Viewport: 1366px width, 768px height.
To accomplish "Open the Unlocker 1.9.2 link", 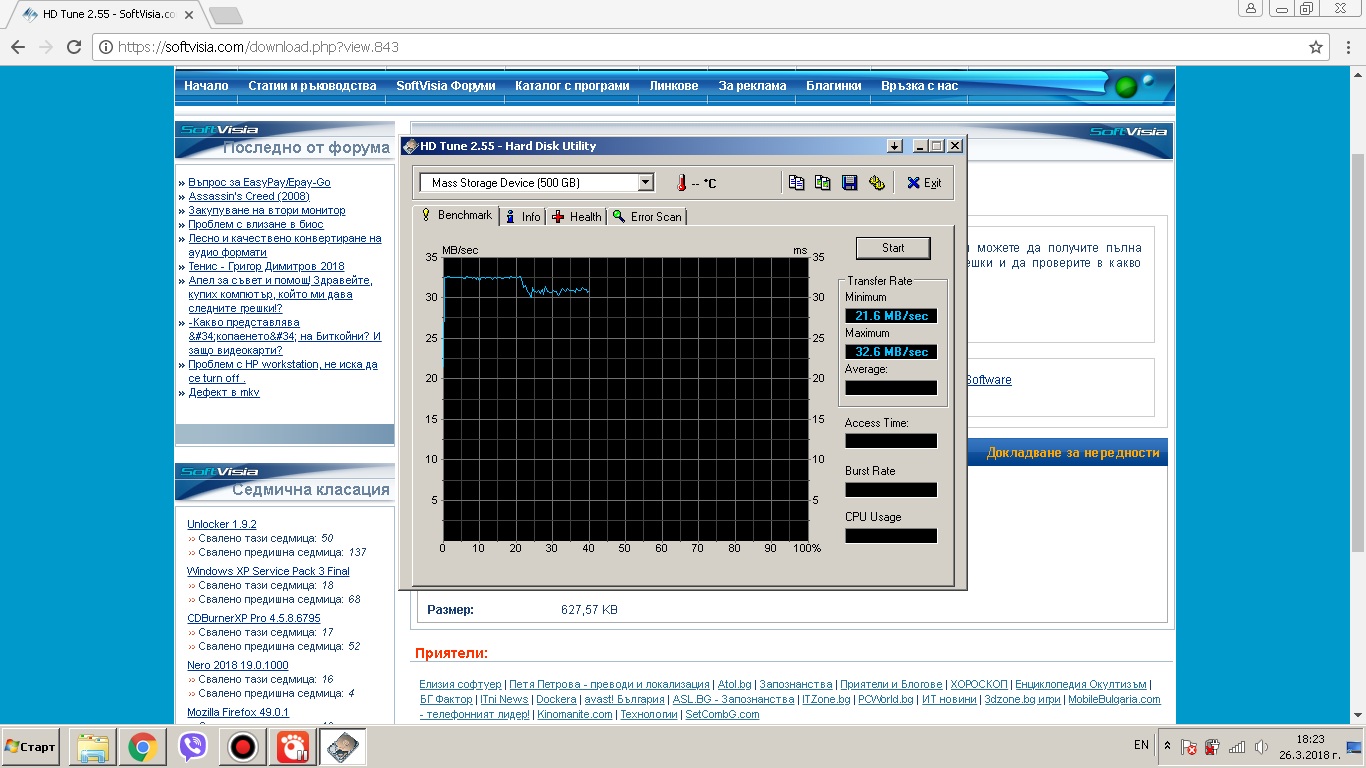I will [222, 524].
